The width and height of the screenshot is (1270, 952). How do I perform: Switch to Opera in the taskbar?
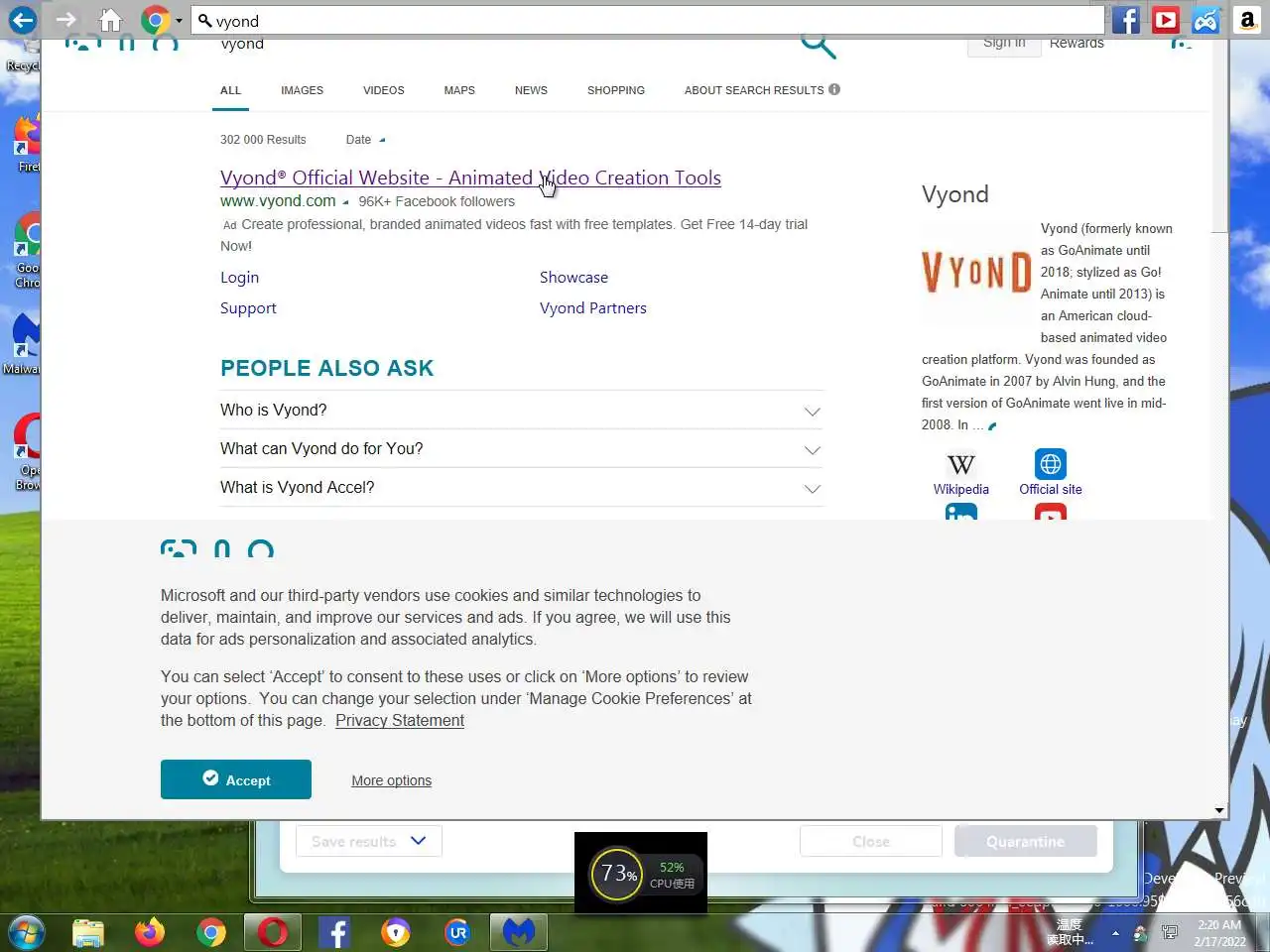(273, 932)
